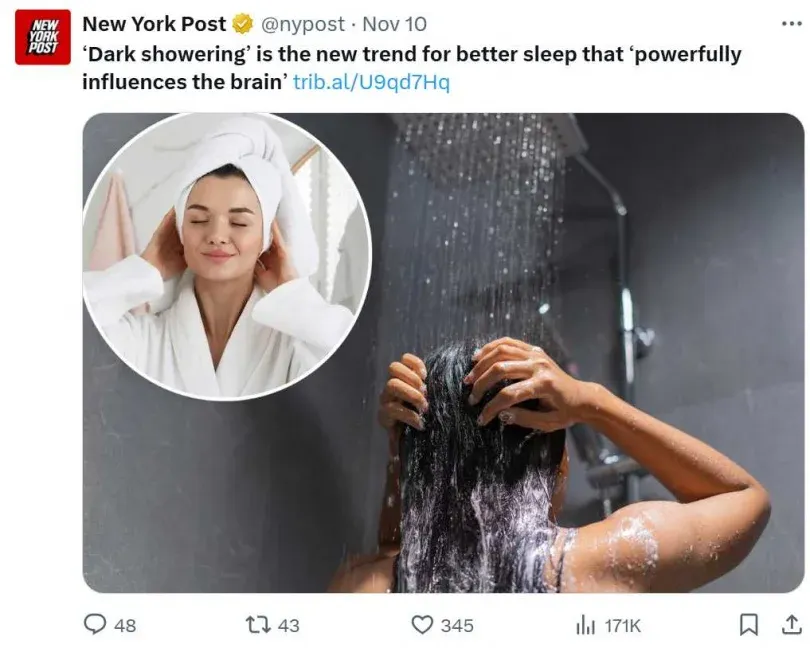The width and height of the screenshot is (810, 648).
Task: Open New York Post profile avatar
Action: coord(42,37)
